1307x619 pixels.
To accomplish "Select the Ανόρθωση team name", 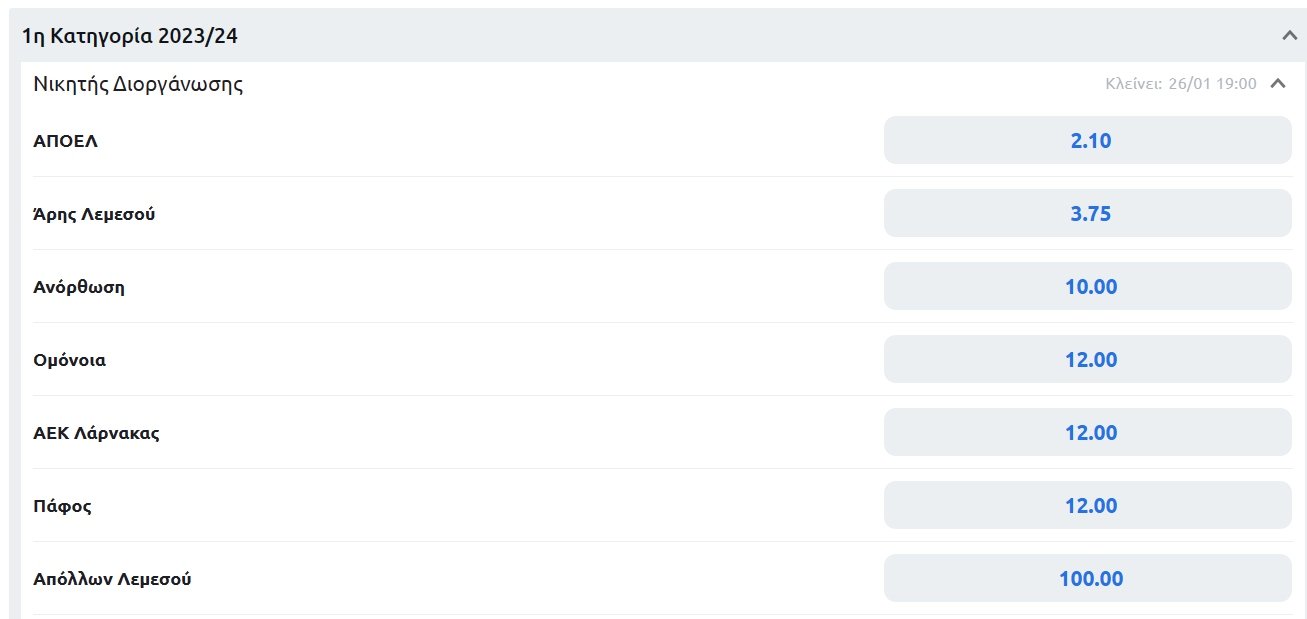I will pos(79,287).
